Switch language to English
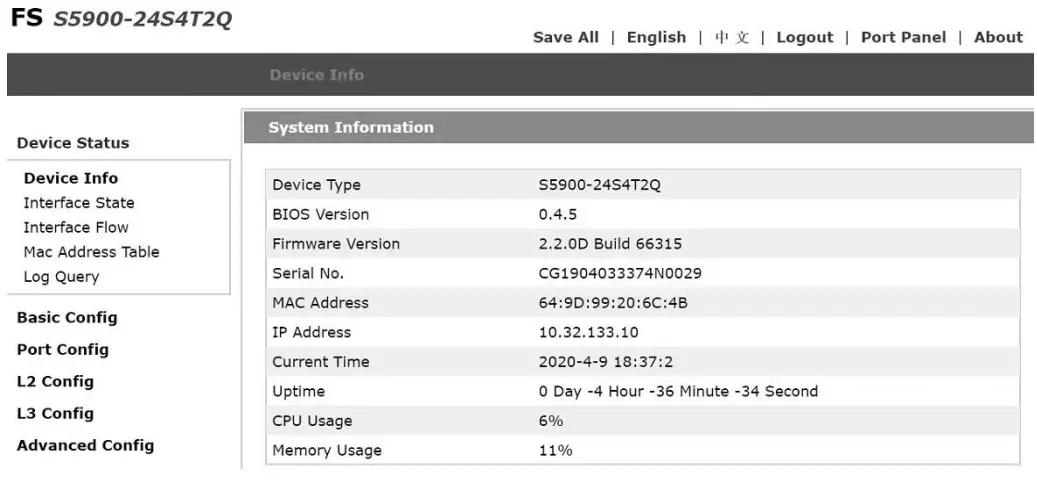The image size is (1037, 481). tap(656, 37)
